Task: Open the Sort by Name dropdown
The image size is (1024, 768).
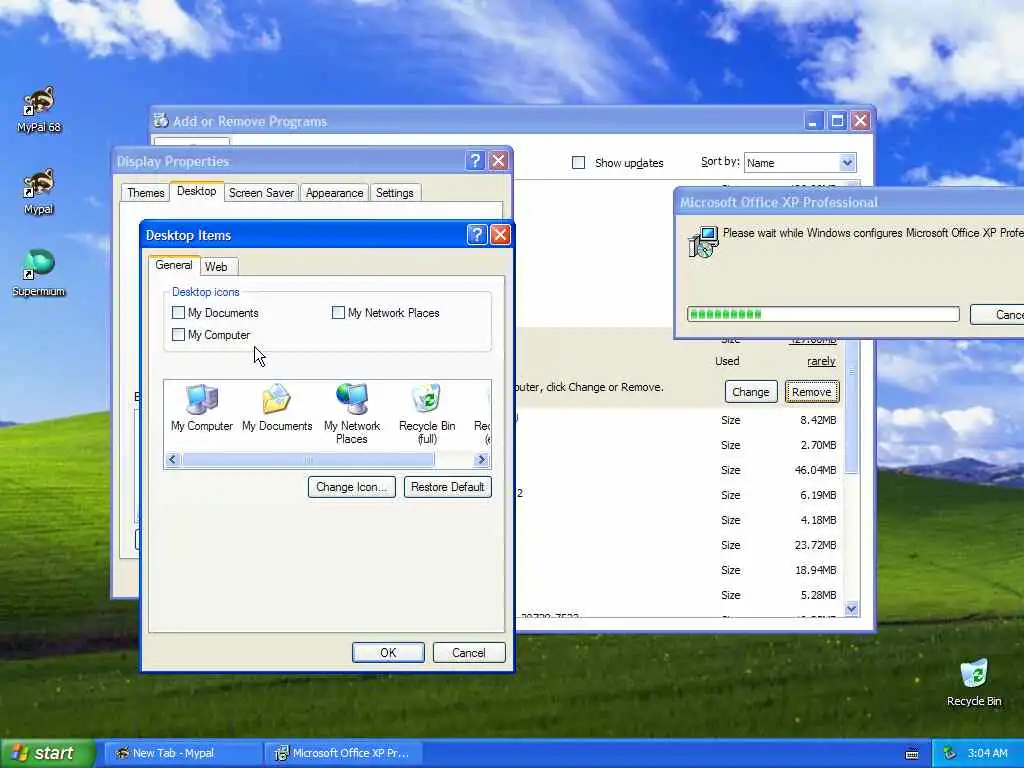Action: click(847, 163)
